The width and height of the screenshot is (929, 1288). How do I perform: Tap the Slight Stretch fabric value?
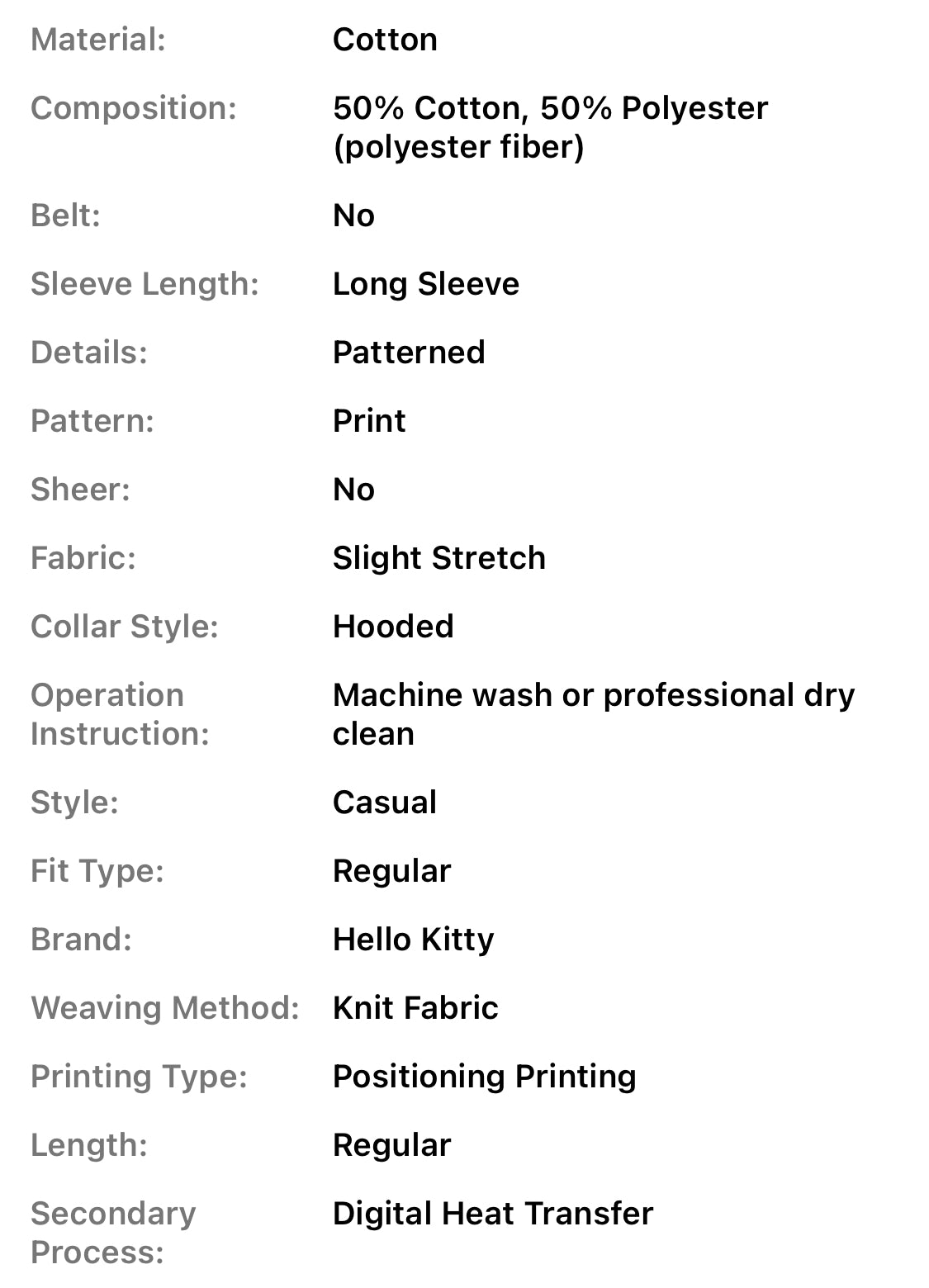pos(439,558)
